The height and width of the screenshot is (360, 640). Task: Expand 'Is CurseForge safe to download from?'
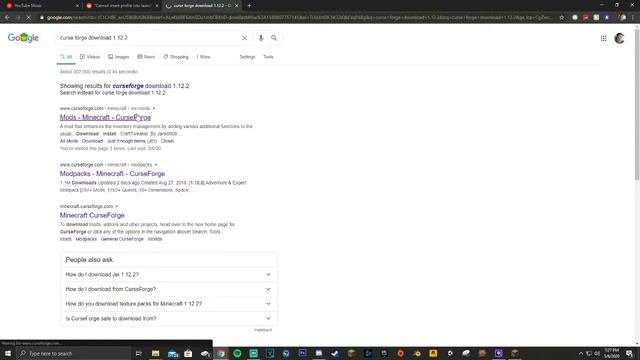click(x=168, y=318)
